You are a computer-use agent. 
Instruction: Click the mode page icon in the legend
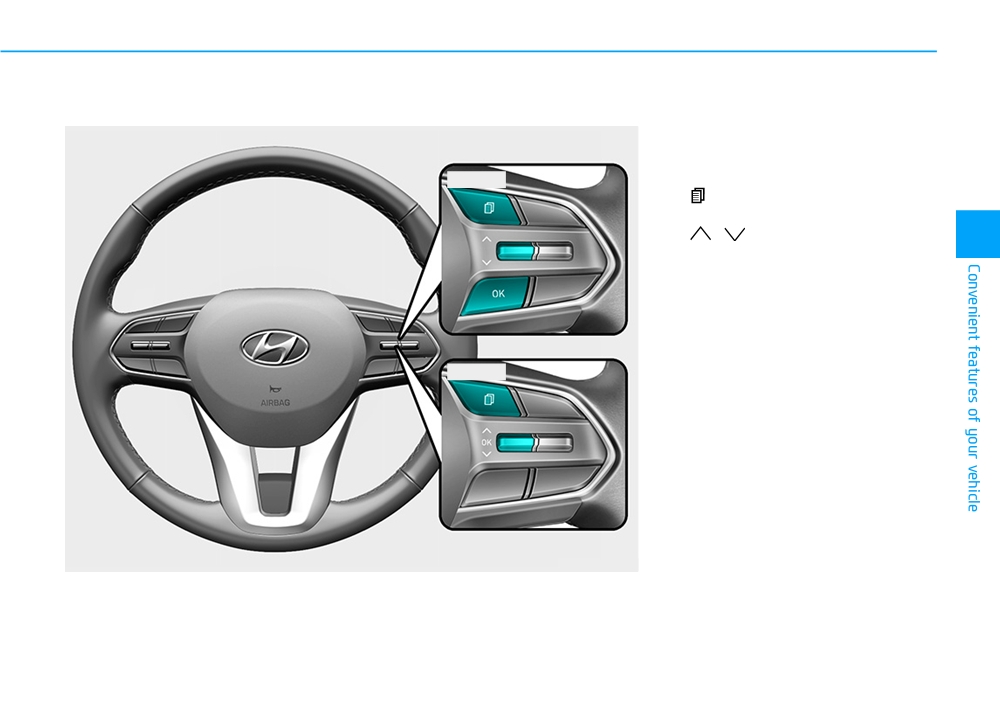point(698,196)
